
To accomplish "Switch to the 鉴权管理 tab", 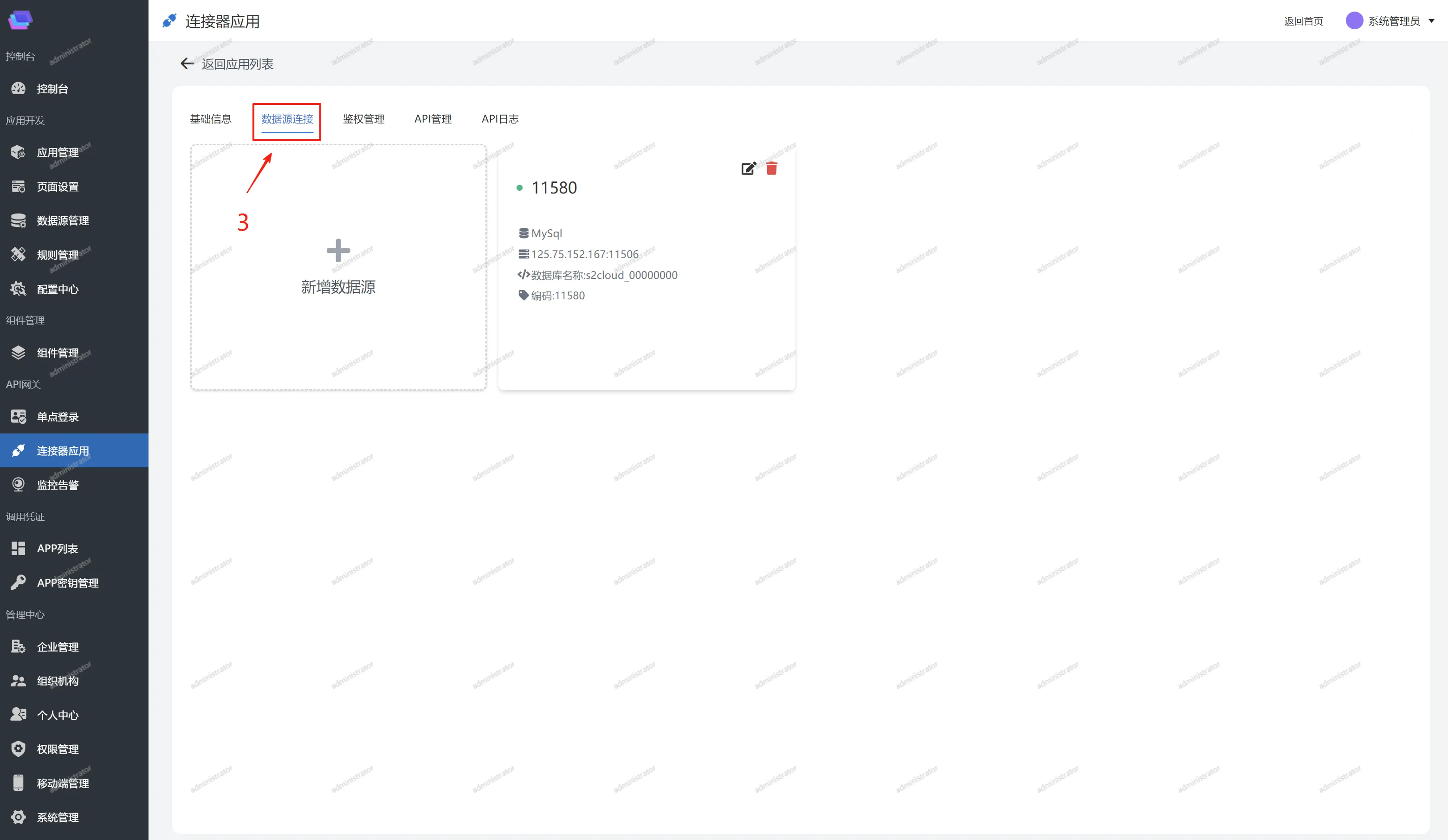I will [363, 119].
